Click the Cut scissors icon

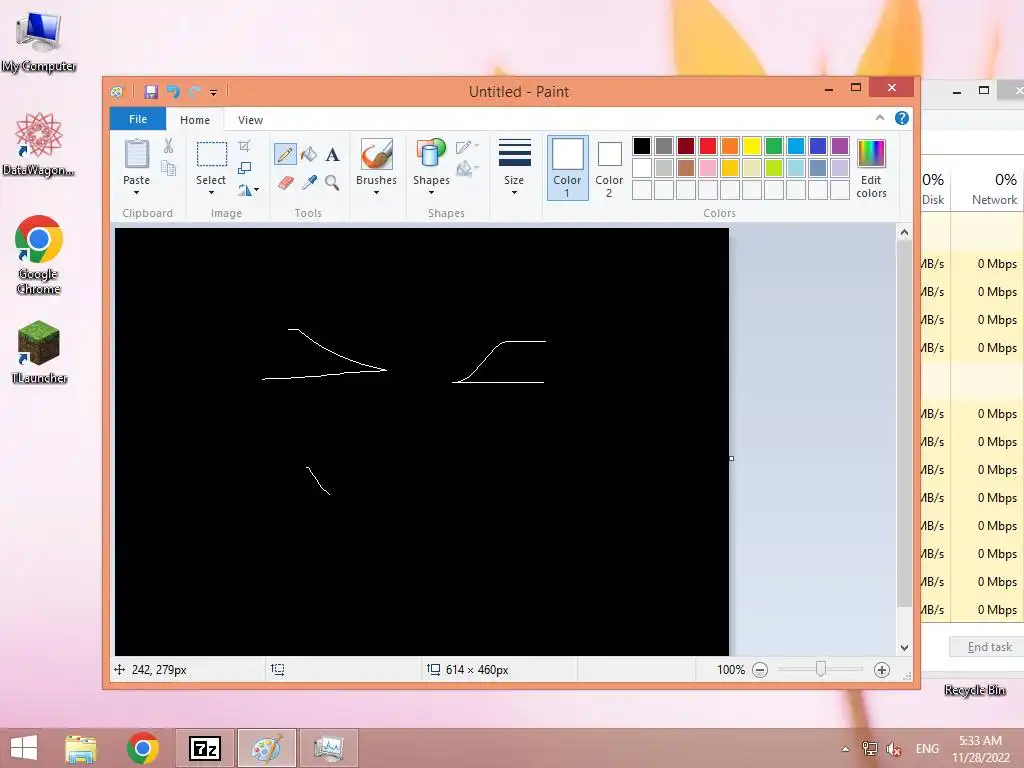168,146
